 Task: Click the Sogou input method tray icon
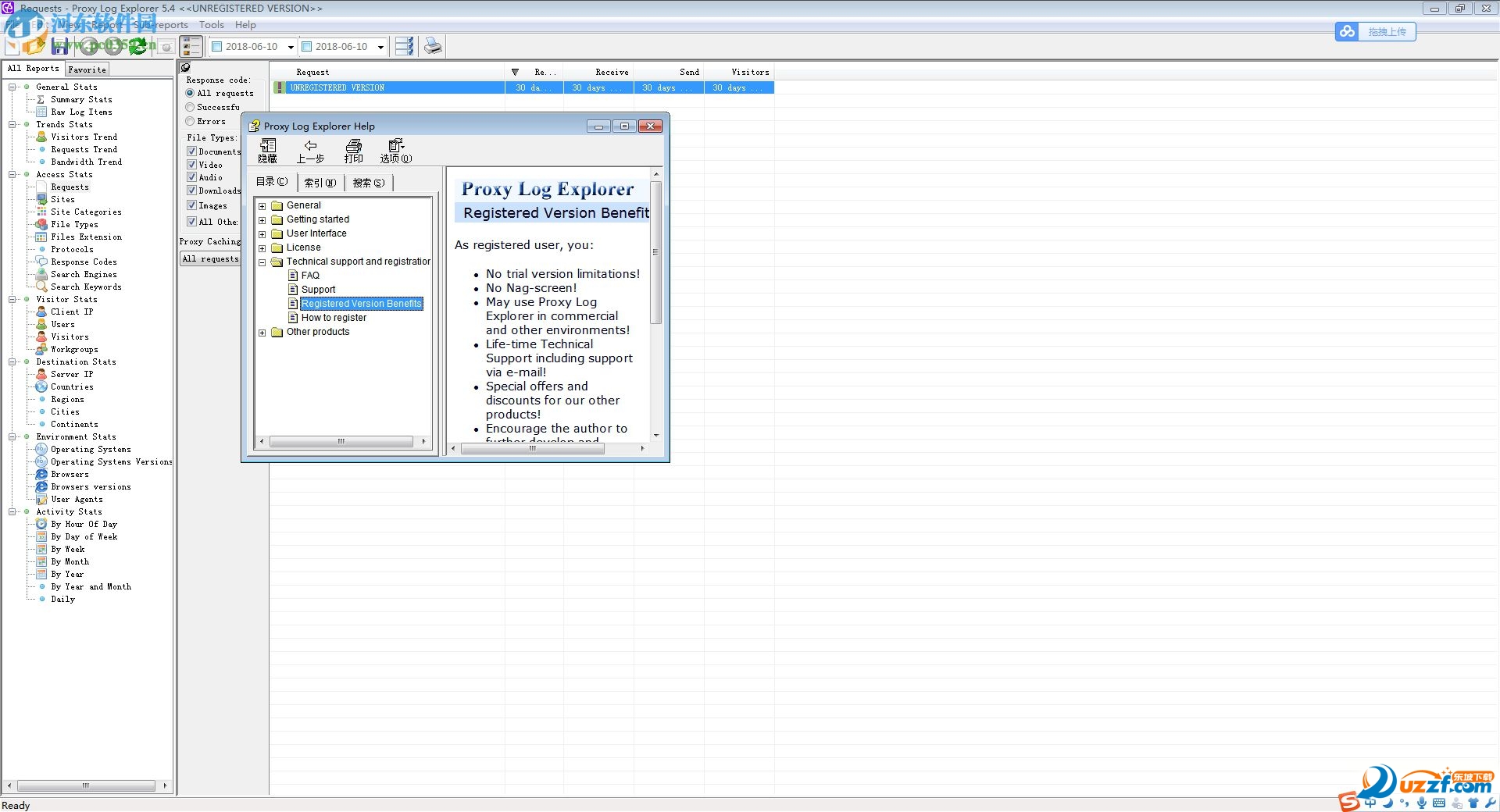tap(1349, 801)
